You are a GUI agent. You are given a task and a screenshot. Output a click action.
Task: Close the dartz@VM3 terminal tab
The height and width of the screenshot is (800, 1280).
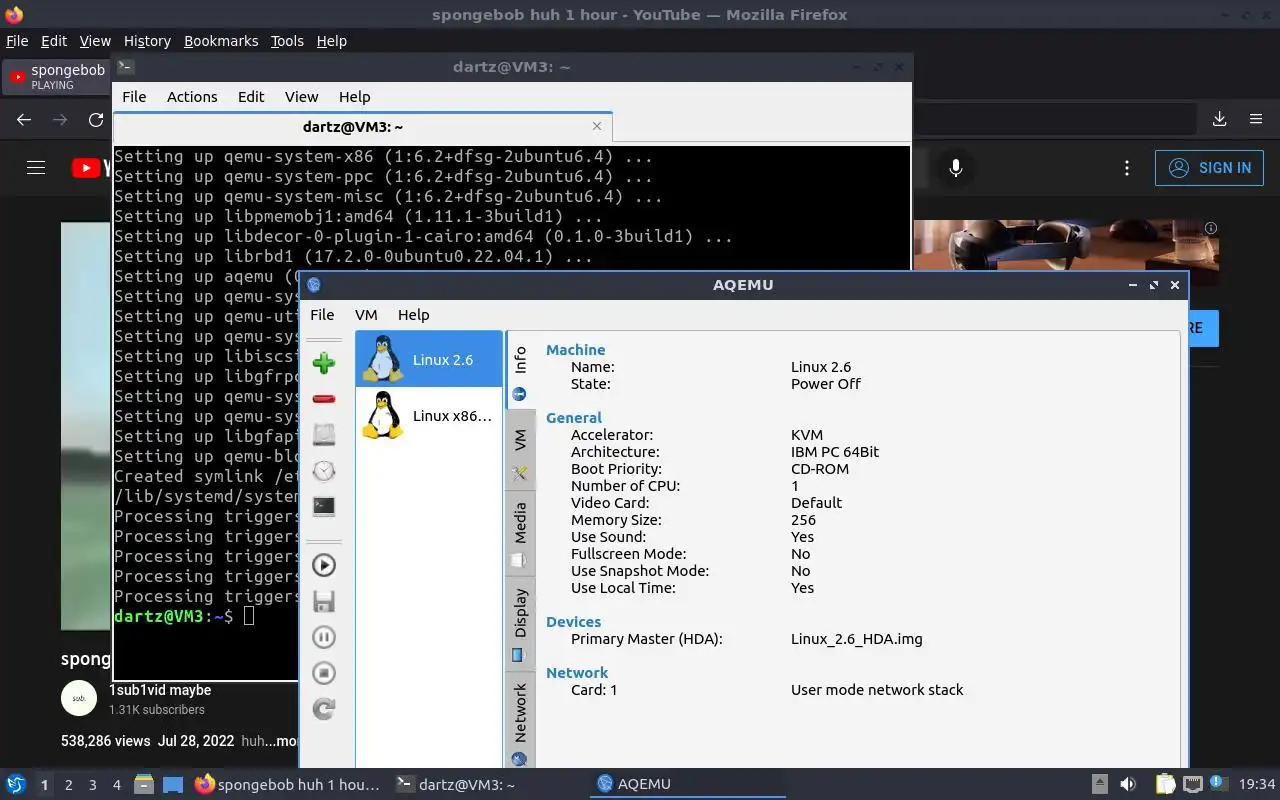597,126
